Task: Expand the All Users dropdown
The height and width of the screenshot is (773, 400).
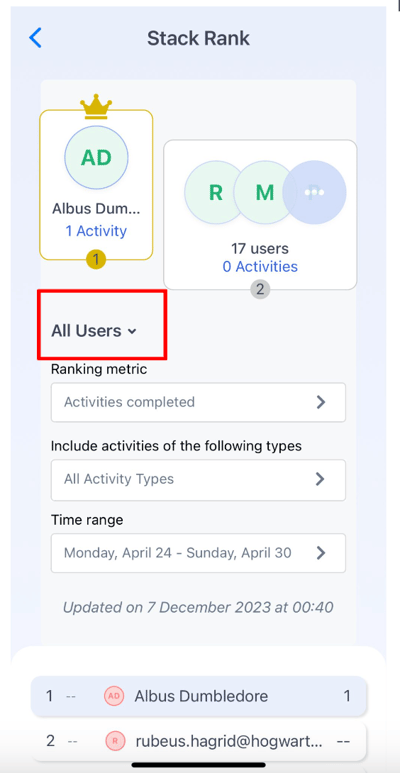Action: (94, 331)
